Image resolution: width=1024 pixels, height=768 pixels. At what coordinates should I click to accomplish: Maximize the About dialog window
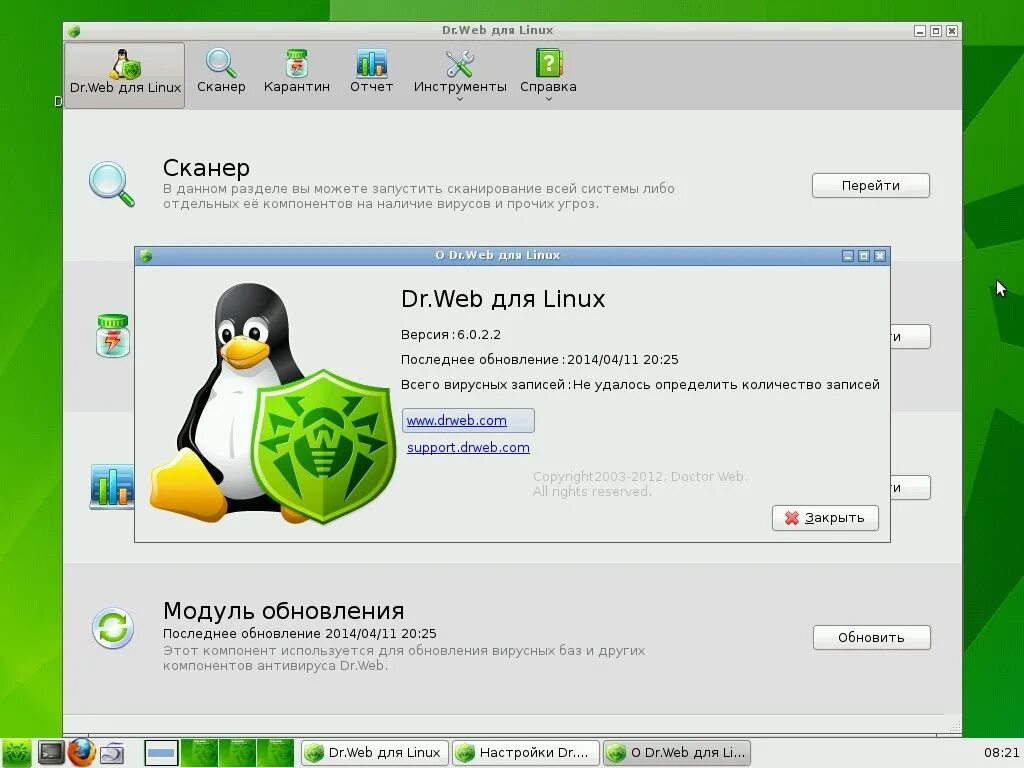click(863, 256)
